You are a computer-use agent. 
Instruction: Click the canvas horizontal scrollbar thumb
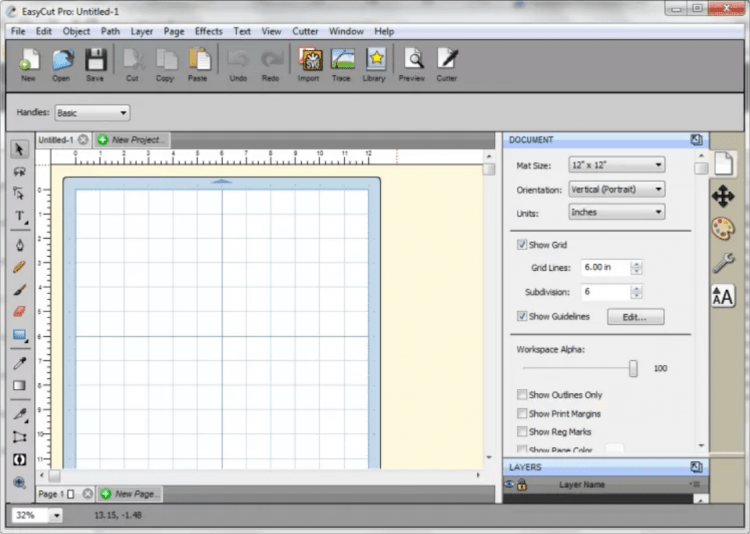click(x=55, y=476)
